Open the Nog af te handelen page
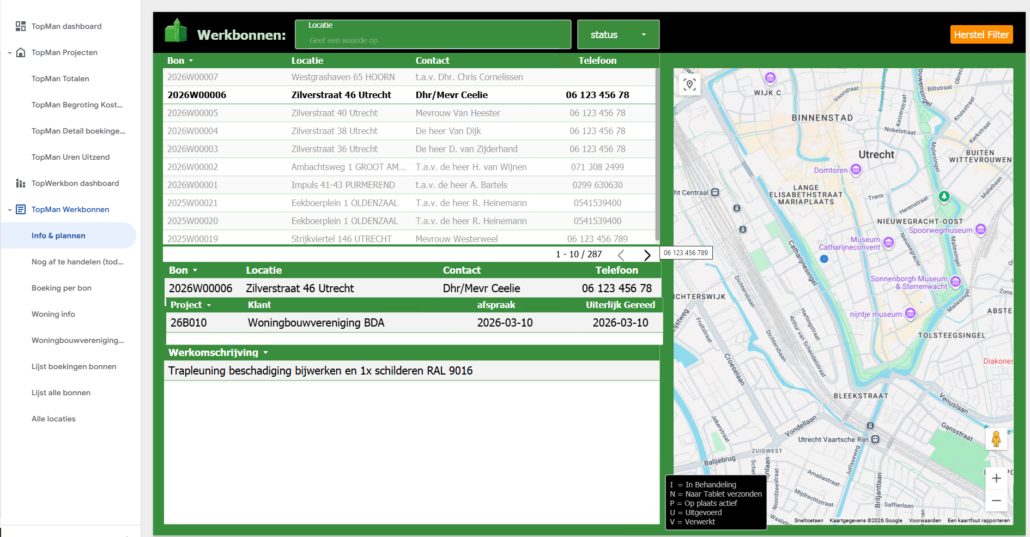 [78, 262]
